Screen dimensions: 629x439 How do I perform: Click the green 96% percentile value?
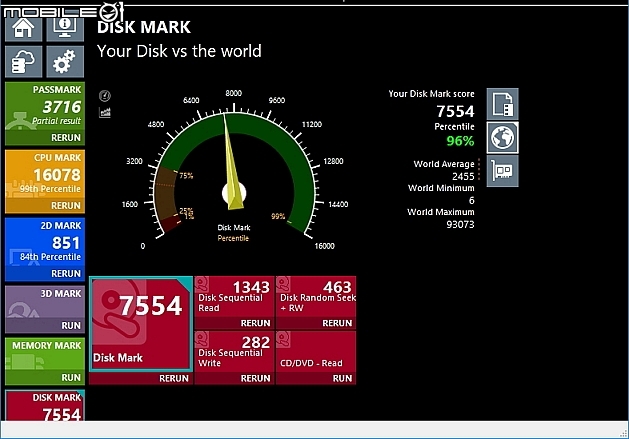pyautogui.click(x=460, y=141)
